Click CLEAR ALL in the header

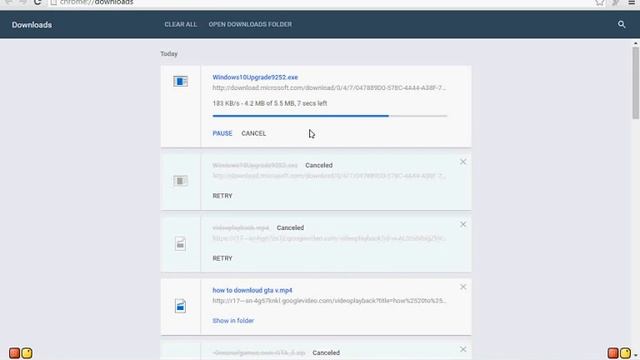pos(180,24)
